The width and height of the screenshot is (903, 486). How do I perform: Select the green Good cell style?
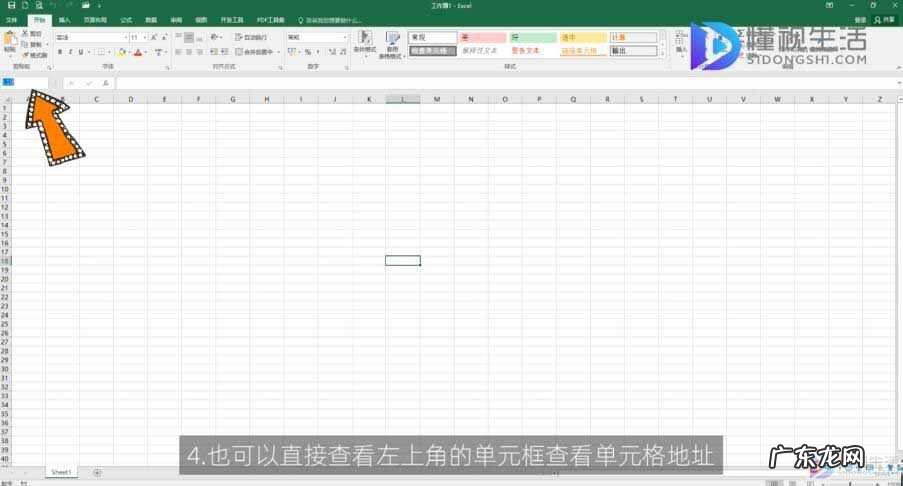click(x=533, y=37)
